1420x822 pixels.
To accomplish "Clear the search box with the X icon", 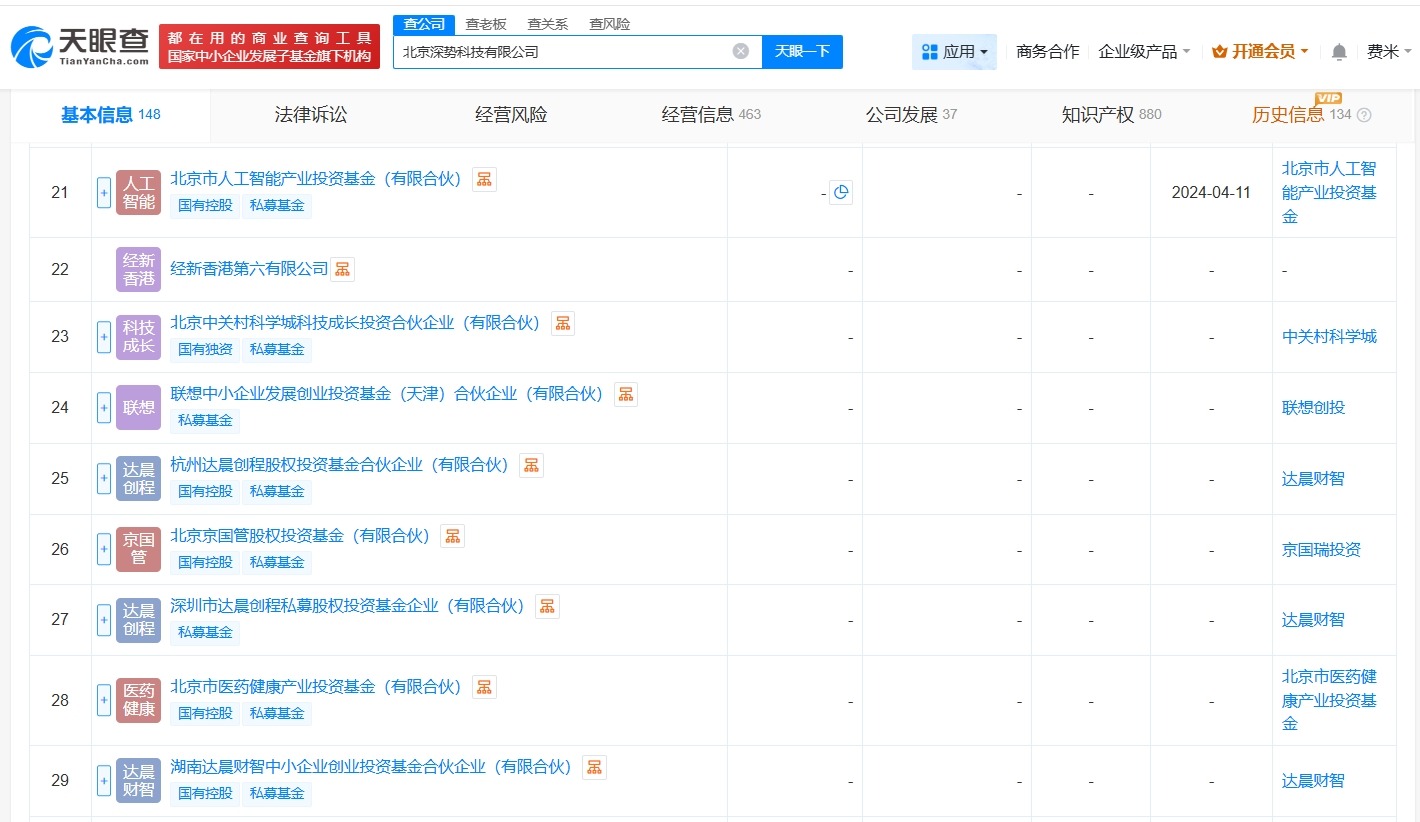I will tap(739, 51).
